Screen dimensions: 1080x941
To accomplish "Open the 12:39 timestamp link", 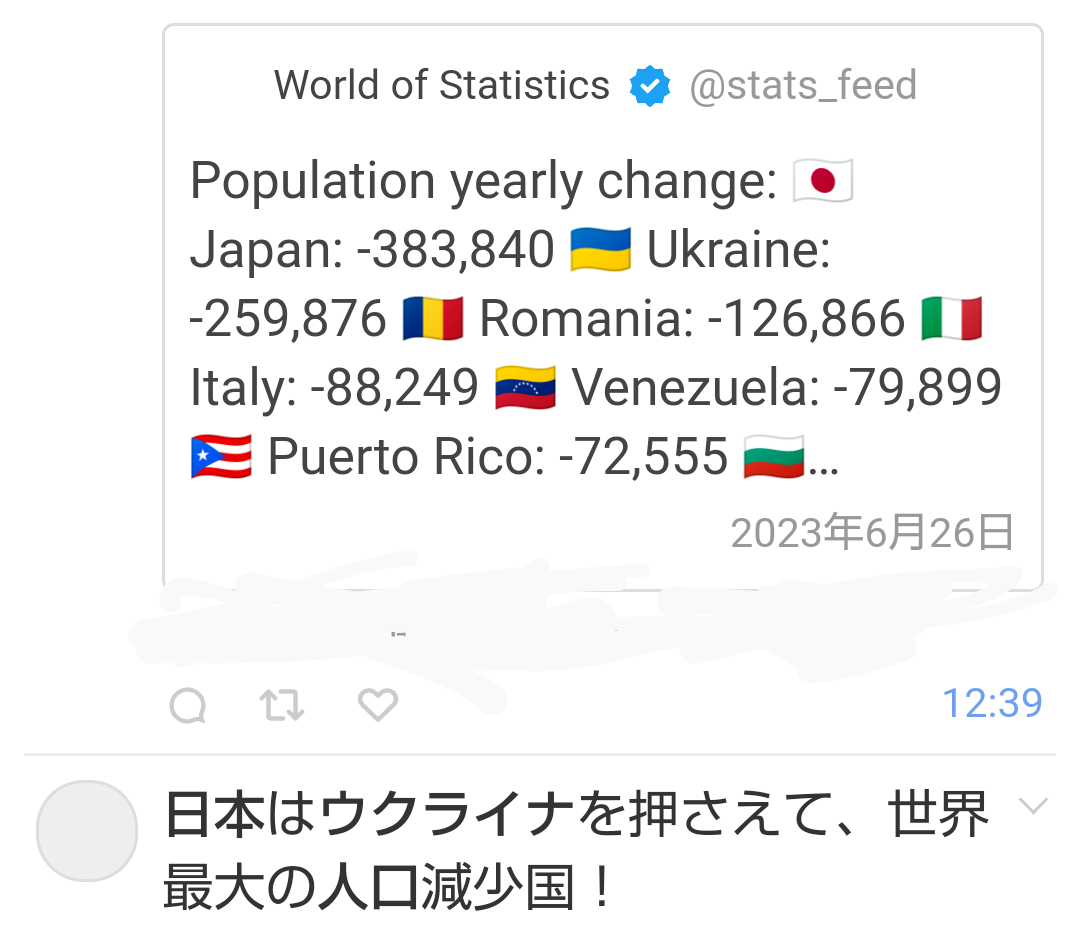I will click(992, 703).
